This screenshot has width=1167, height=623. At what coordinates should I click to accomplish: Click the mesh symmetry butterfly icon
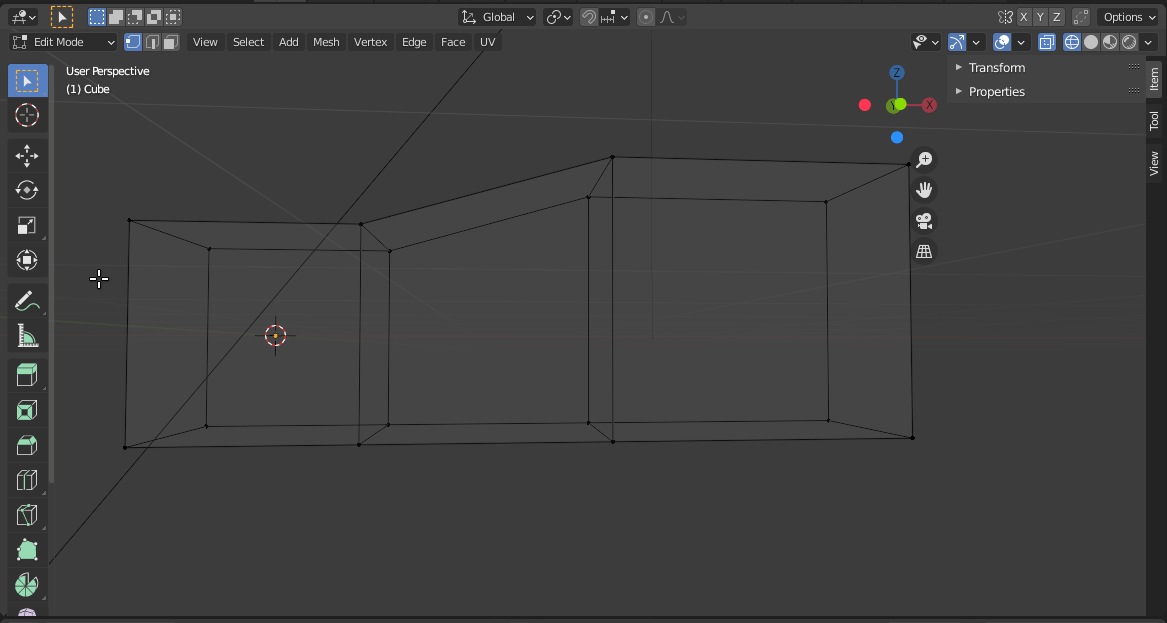[1005, 16]
